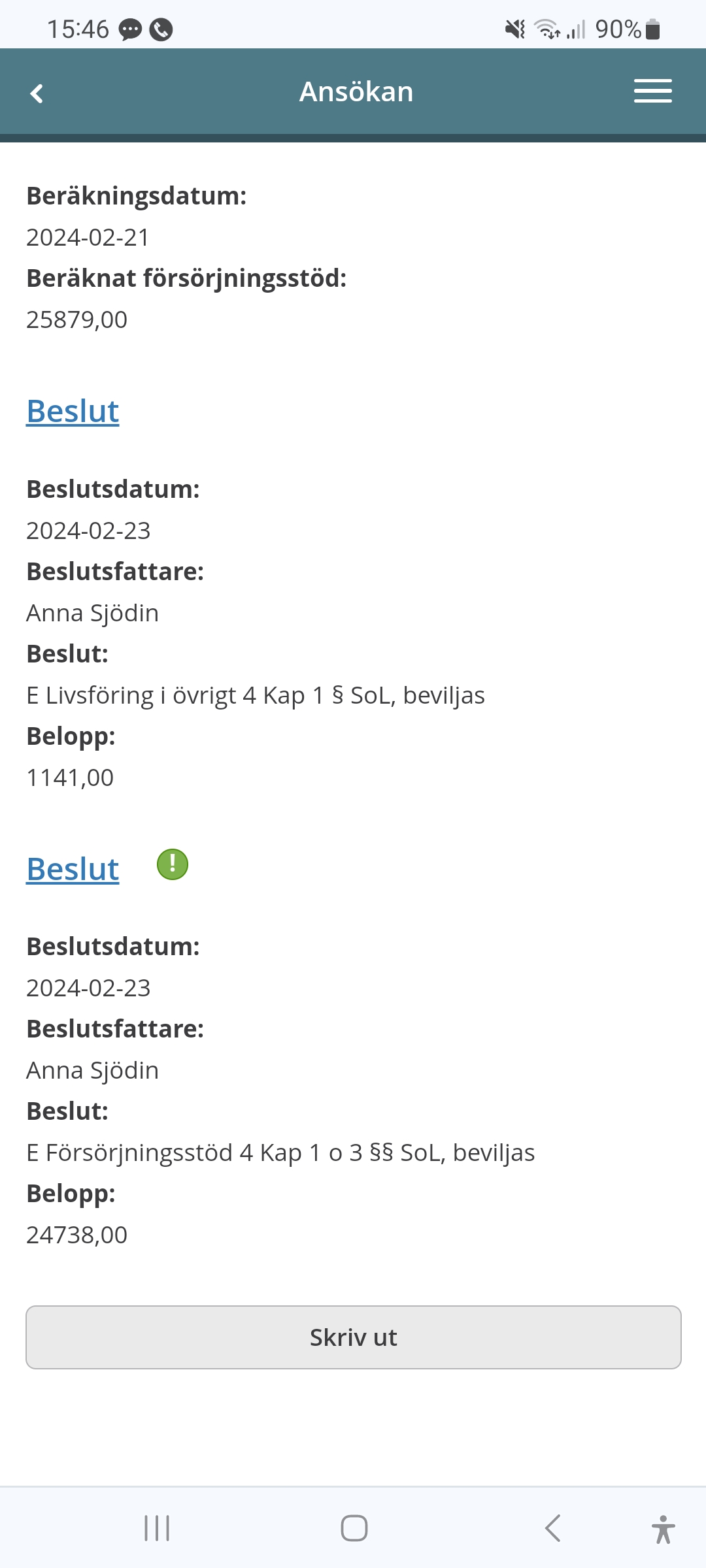Tap the Beräknat försörjningsstöd value 25879,00
The image size is (706, 1568).
point(76,319)
